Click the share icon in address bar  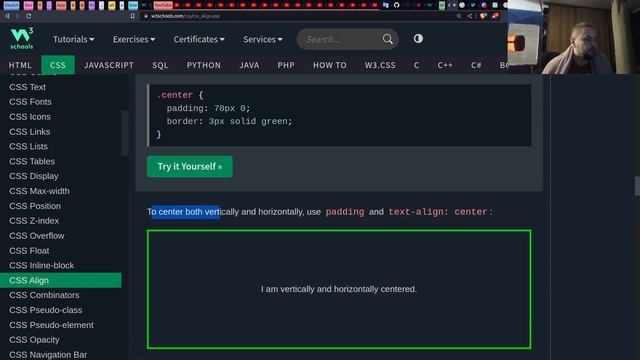pyautogui.click(x=470, y=16)
